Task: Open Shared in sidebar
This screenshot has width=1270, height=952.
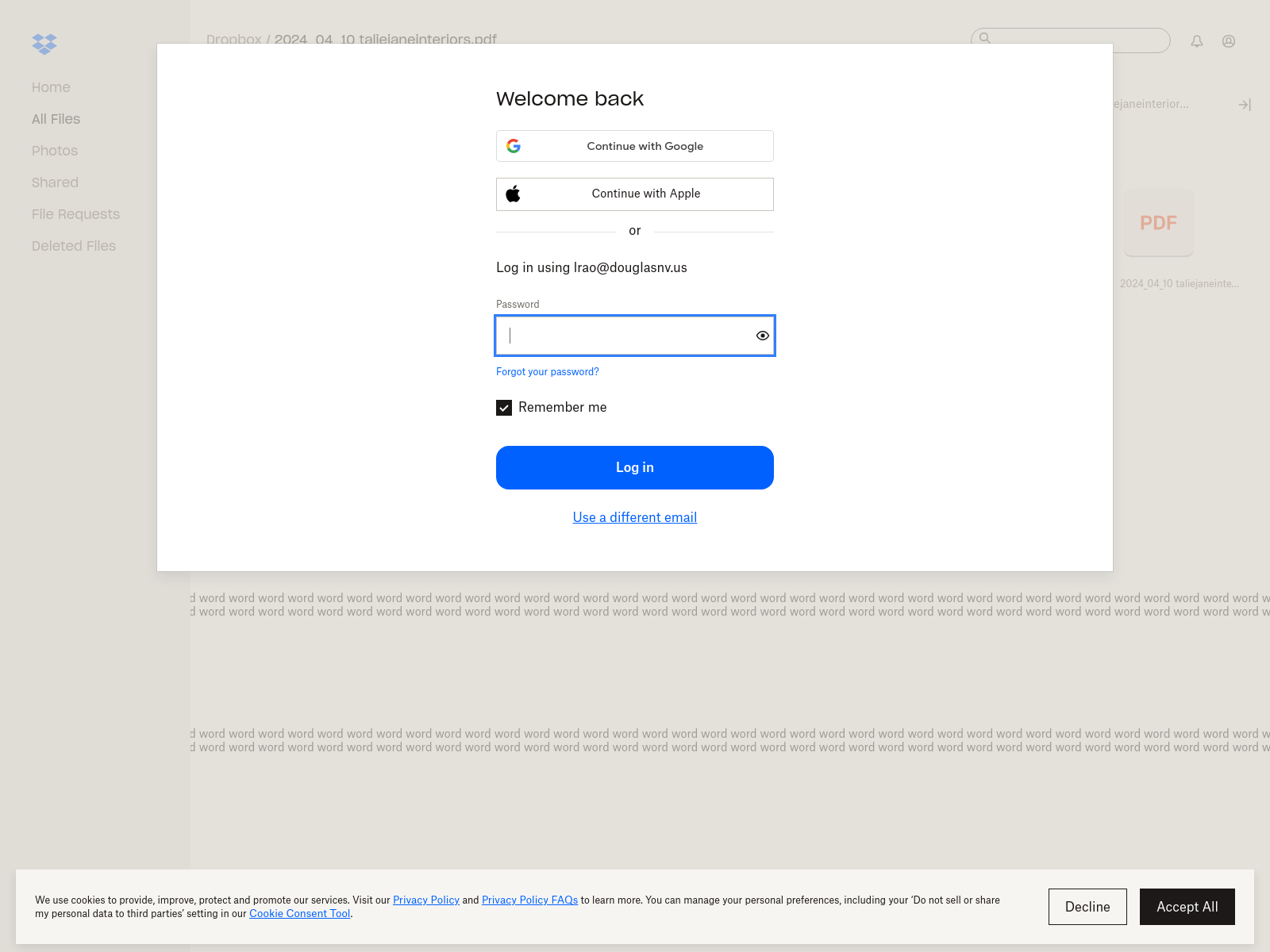Action: [55, 182]
